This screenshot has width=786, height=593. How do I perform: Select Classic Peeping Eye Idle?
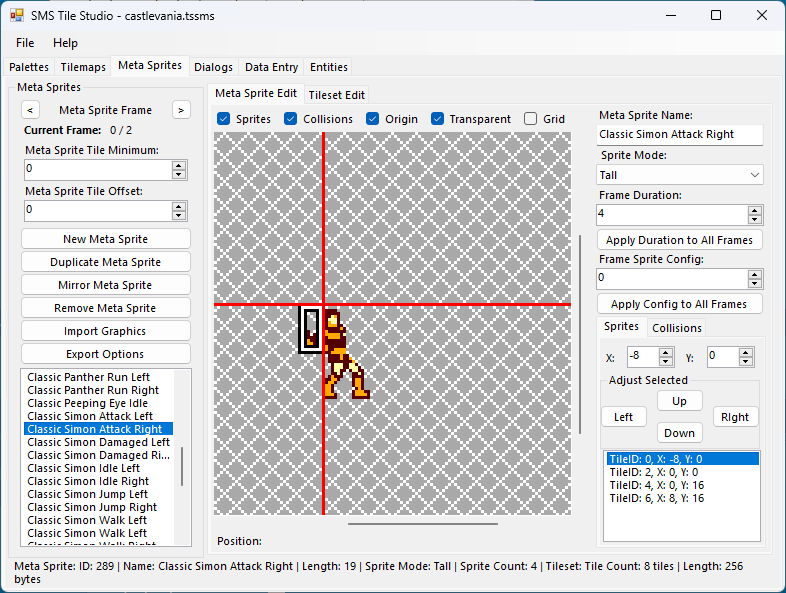[88, 403]
